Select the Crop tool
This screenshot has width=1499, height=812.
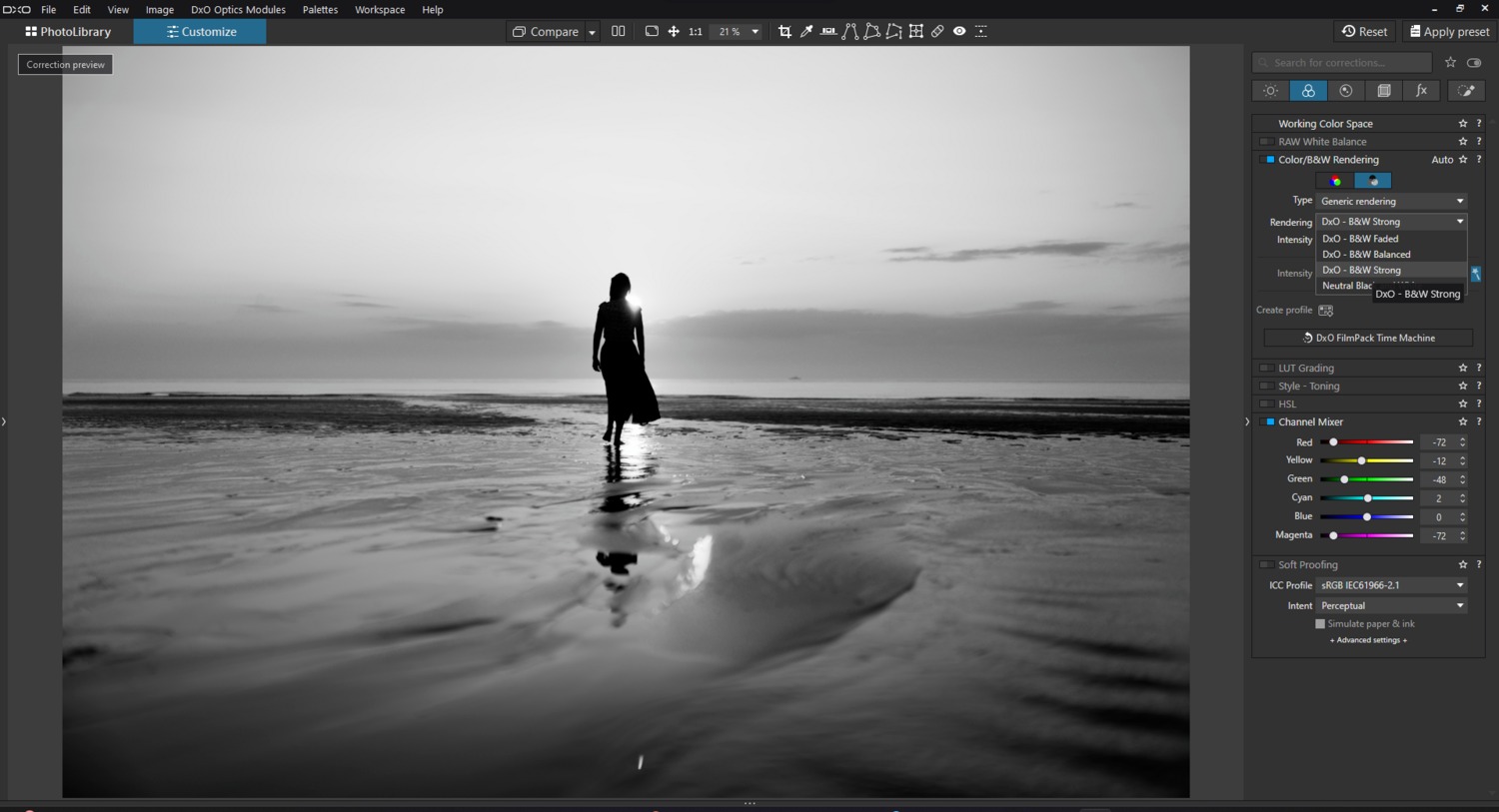coord(784,32)
